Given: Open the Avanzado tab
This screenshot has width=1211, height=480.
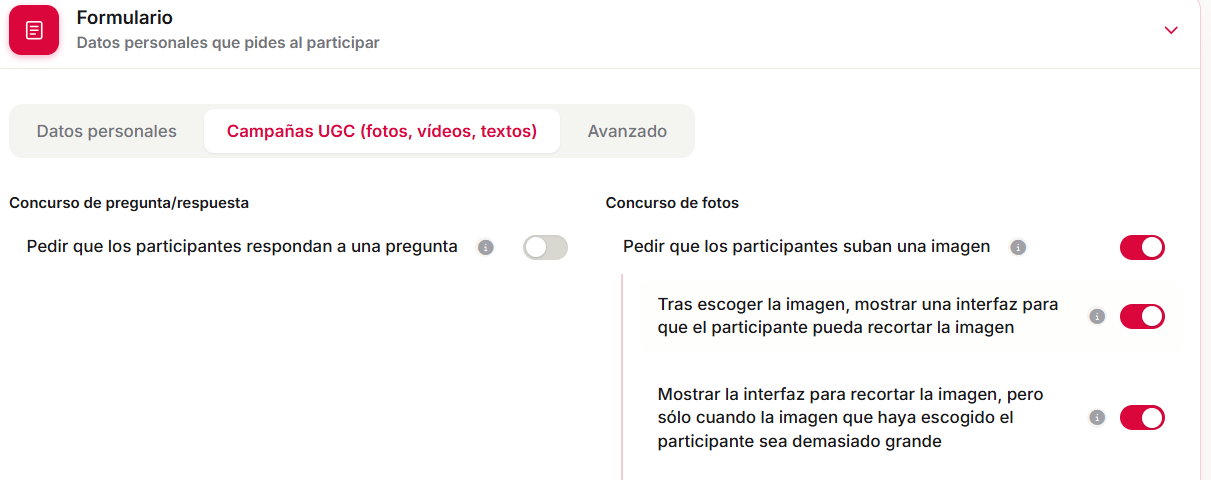Looking at the screenshot, I should point(627,131).
